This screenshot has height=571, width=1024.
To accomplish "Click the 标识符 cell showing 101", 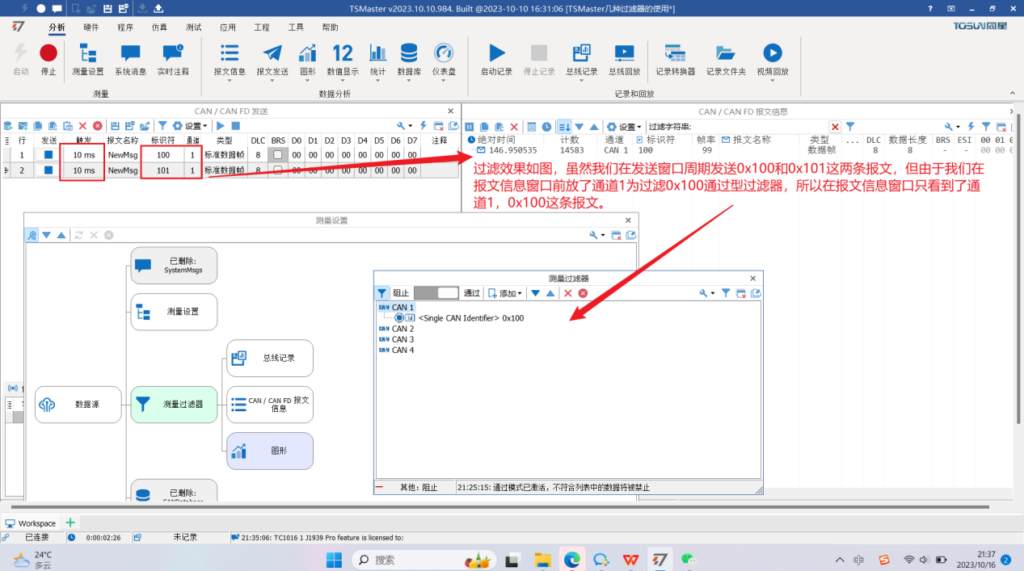I will 162,170.
